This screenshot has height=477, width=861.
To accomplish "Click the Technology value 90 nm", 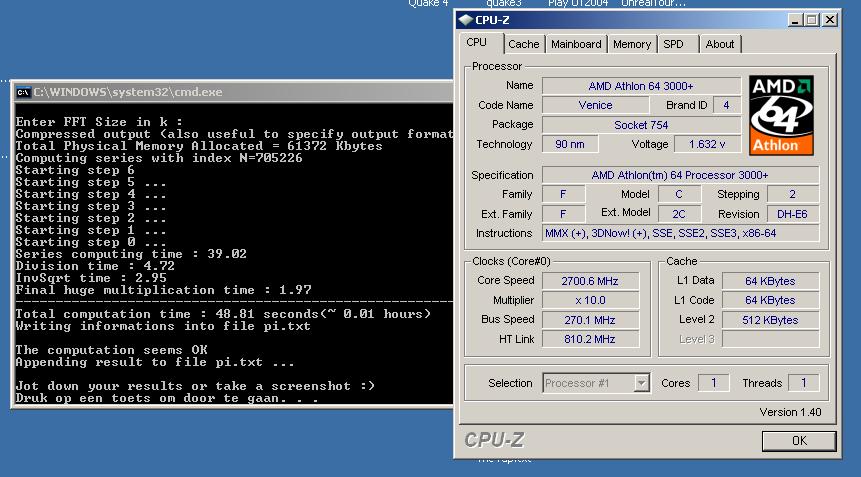I will pyautogui.click(x=569, y=144).
